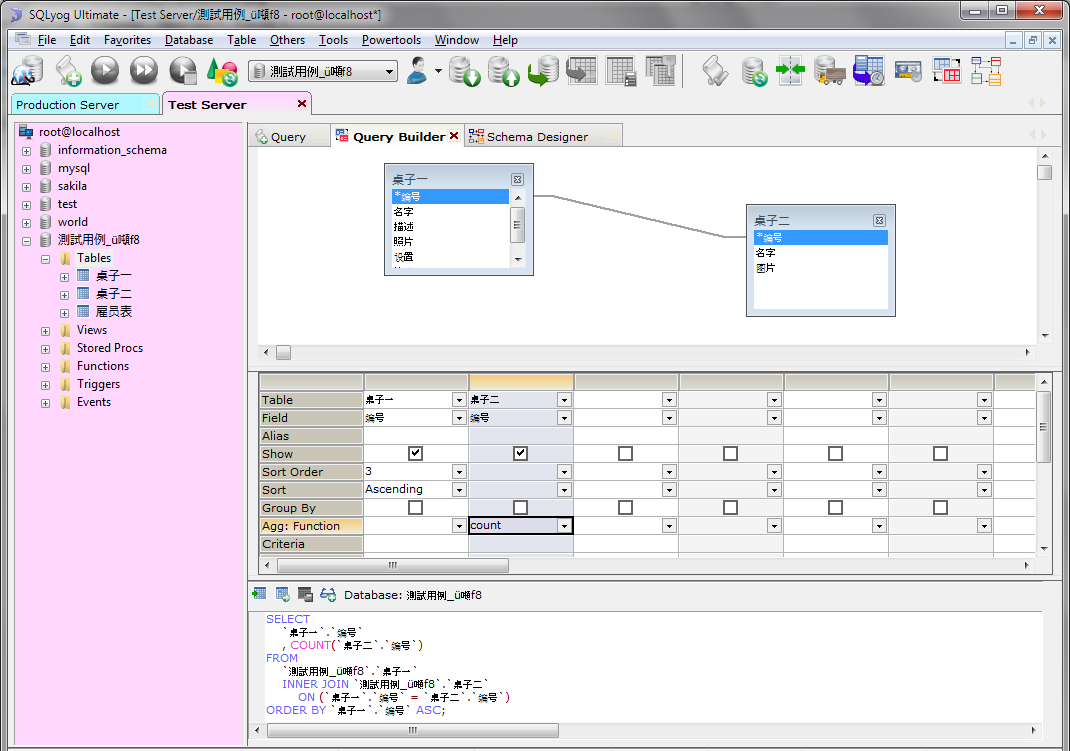This screenshot has width=1070, height=751.
Task: Close the 桌子二 table box
Action: pyautogui.click(x=879, y=220)
